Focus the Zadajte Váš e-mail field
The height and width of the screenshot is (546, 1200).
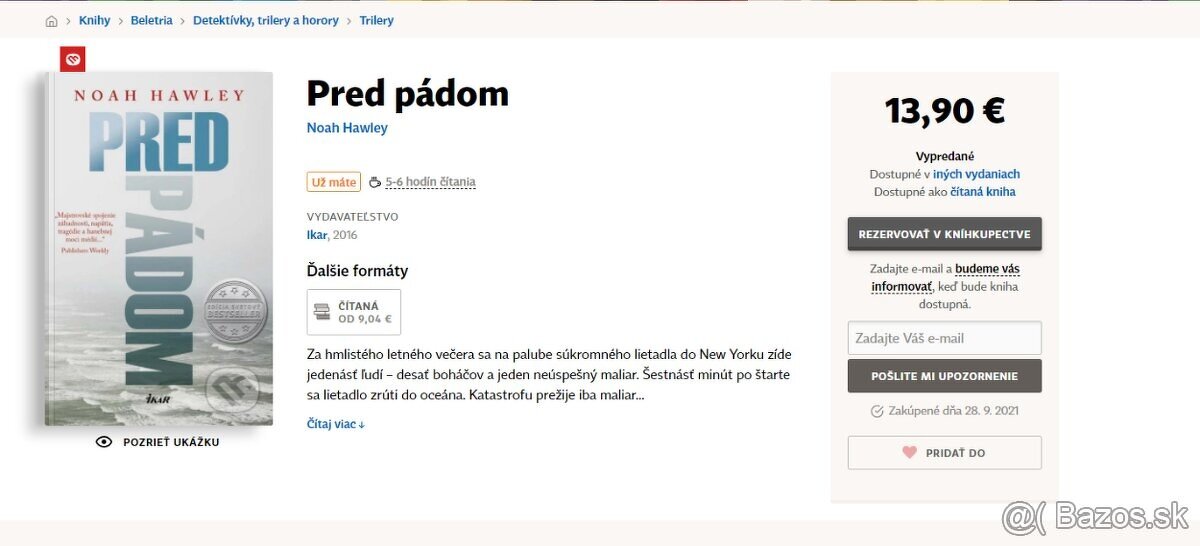[944, 338]
